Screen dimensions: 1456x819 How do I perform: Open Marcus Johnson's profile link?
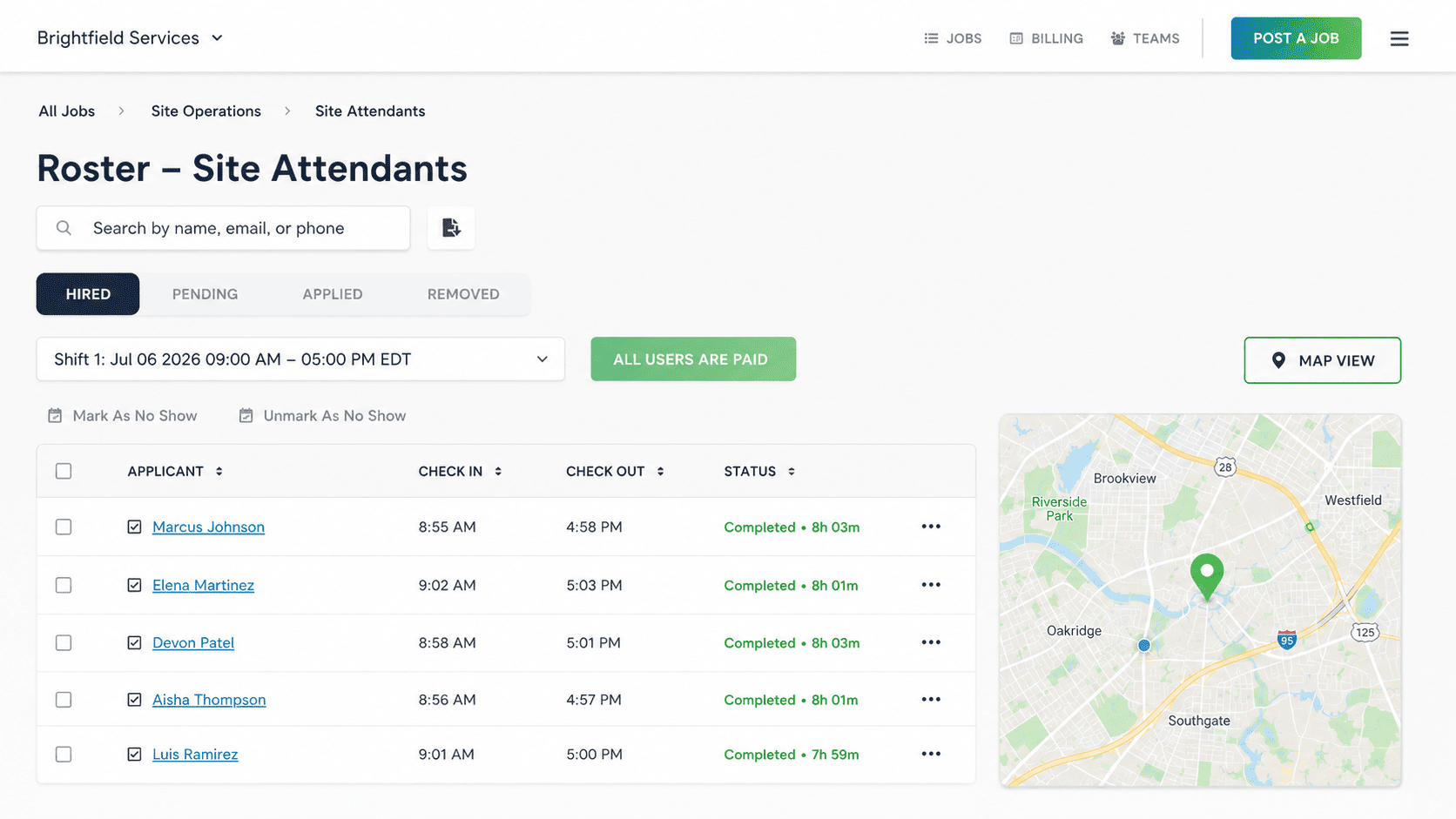(x=208, y=527)
